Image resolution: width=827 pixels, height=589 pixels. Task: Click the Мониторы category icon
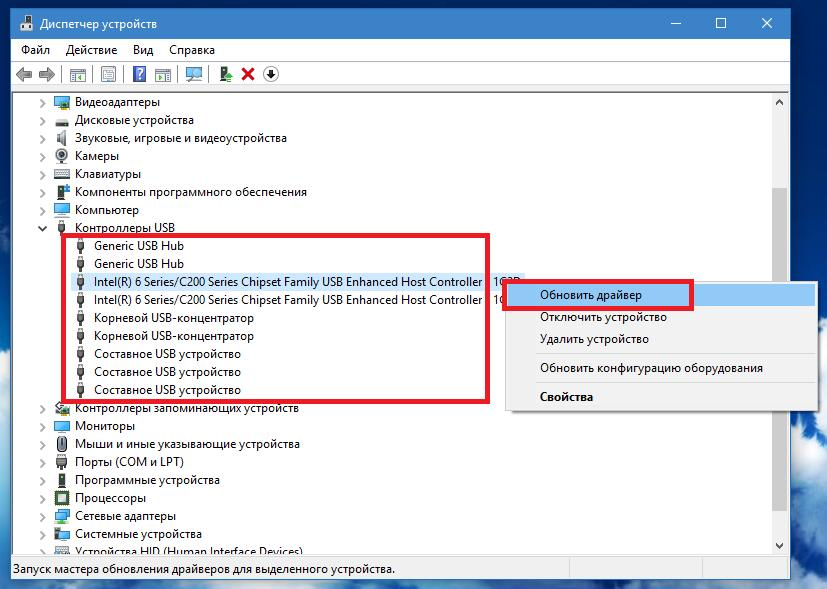(62, 426)
